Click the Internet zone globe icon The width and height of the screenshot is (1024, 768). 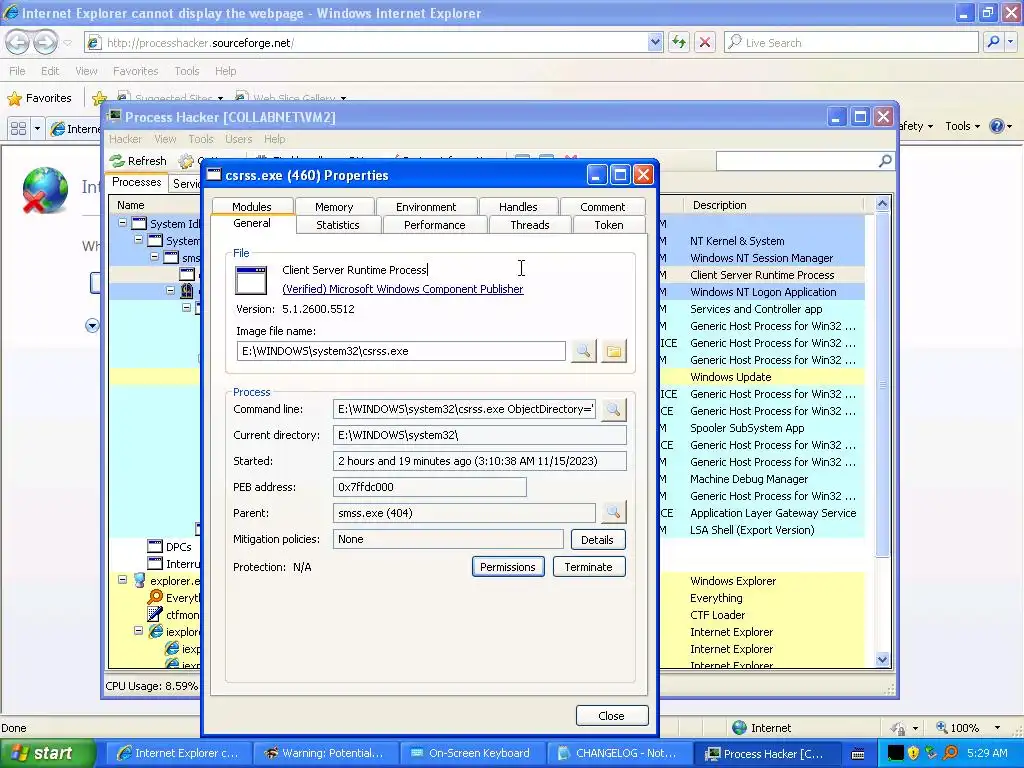click(x=739, y=728)
